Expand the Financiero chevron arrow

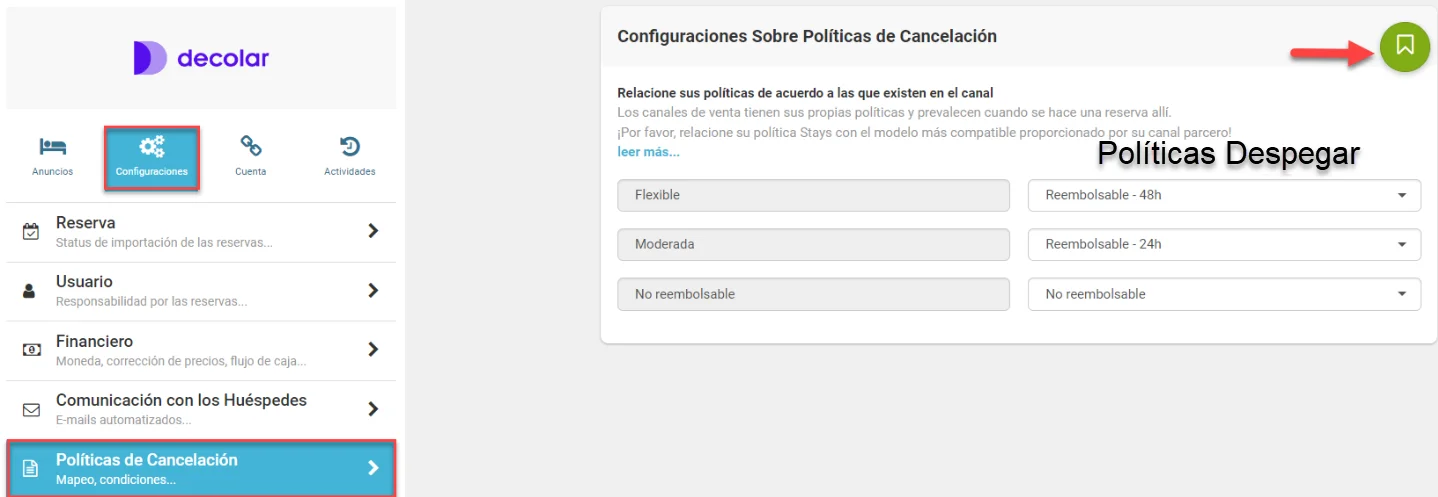(x=373, y=349)
